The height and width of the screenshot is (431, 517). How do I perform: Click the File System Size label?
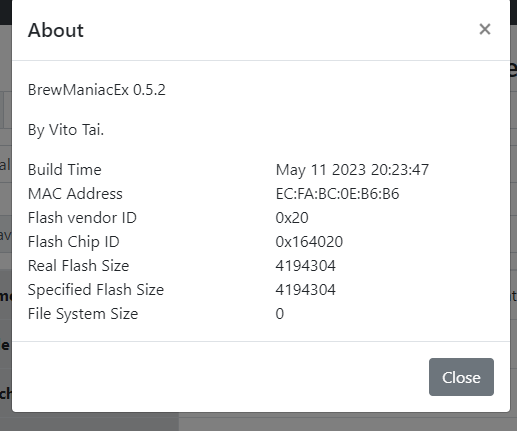(83, 314)
